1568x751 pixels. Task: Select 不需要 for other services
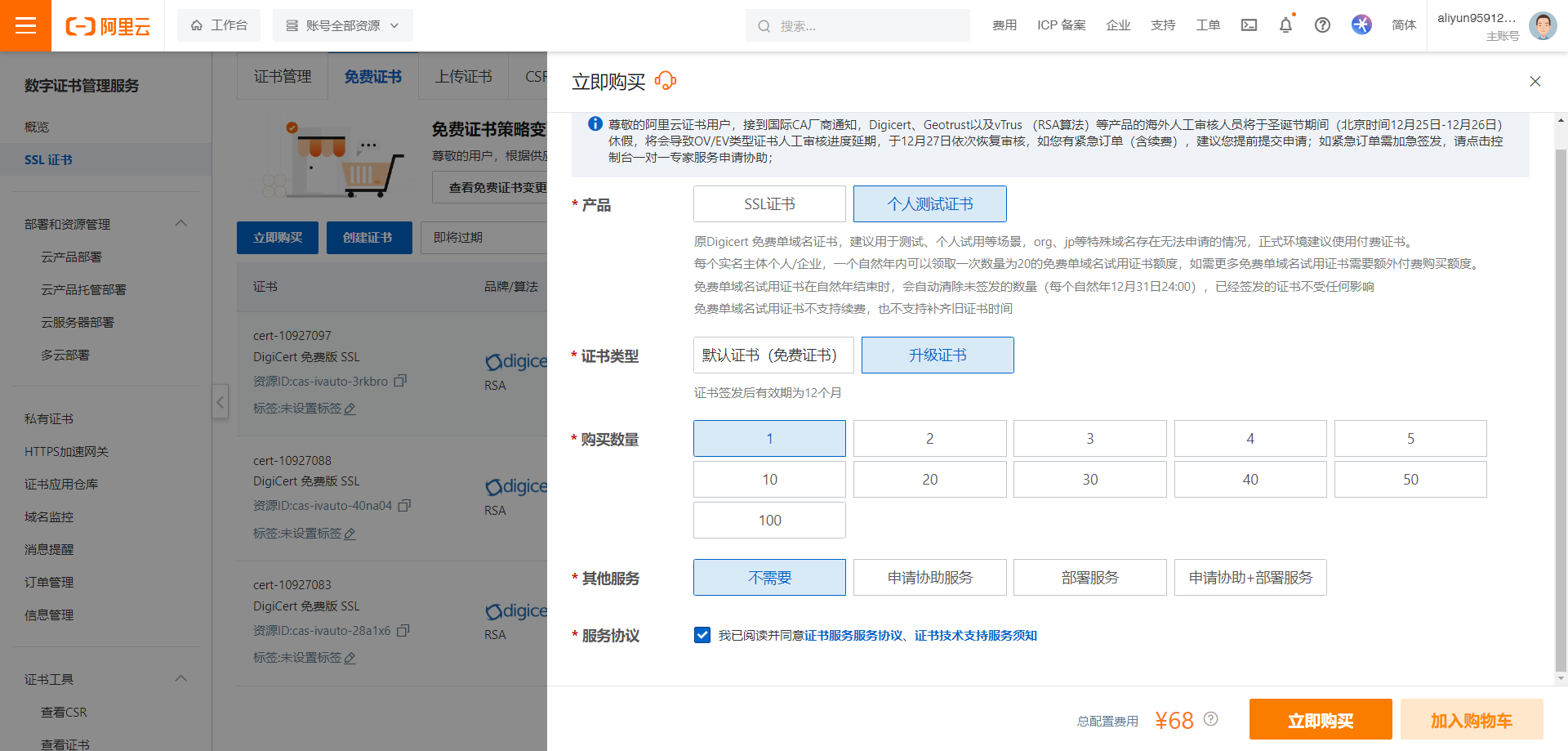point(769,577)
